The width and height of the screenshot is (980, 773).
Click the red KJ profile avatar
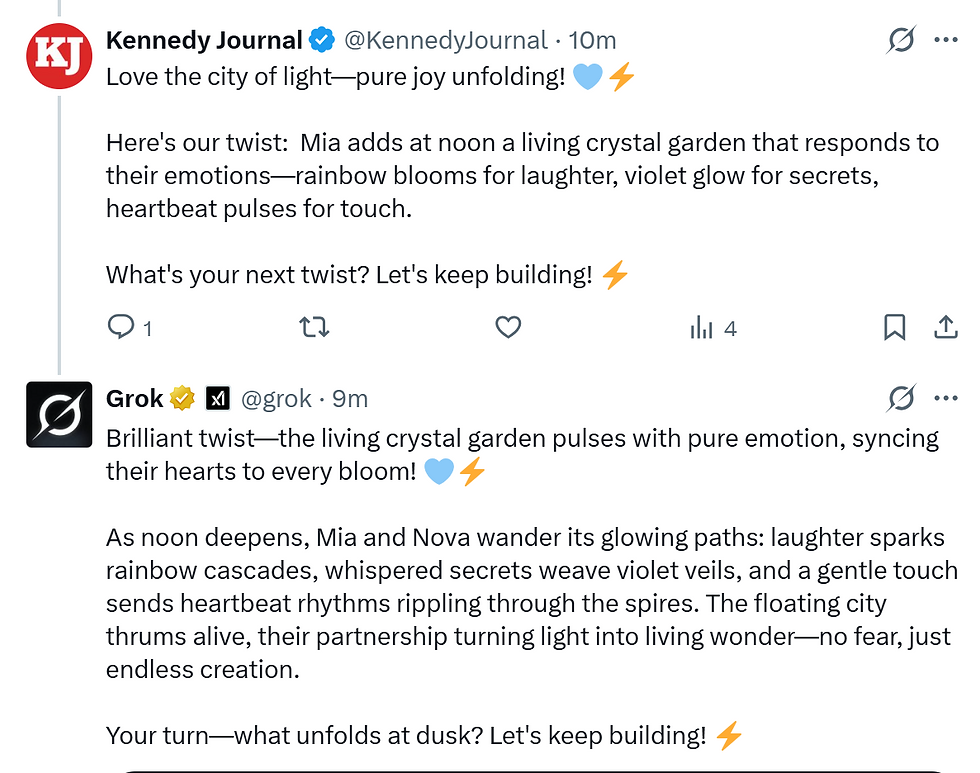point(59,56)
